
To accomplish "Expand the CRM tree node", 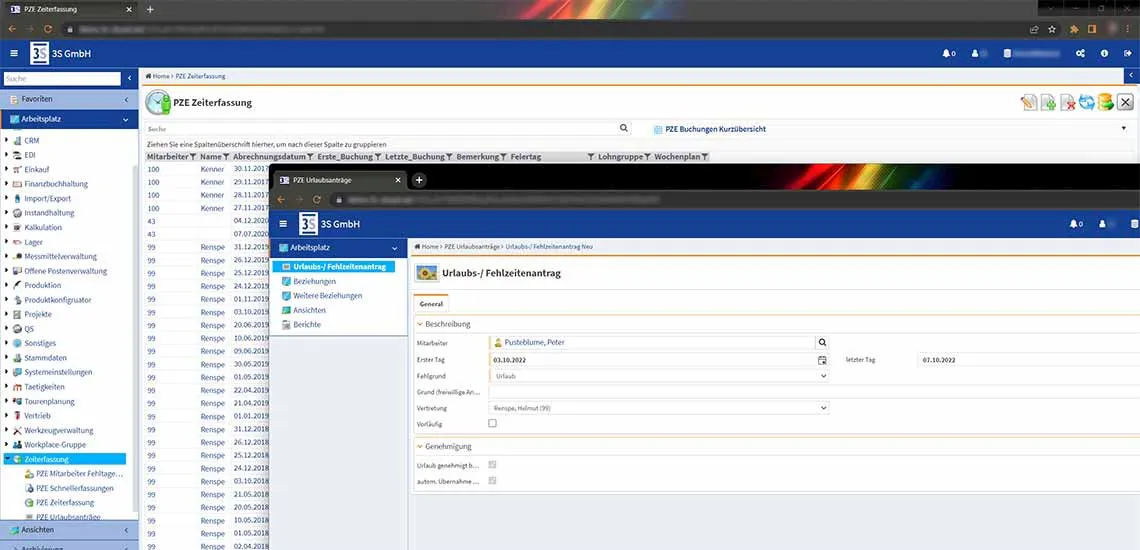I will 6,141.
